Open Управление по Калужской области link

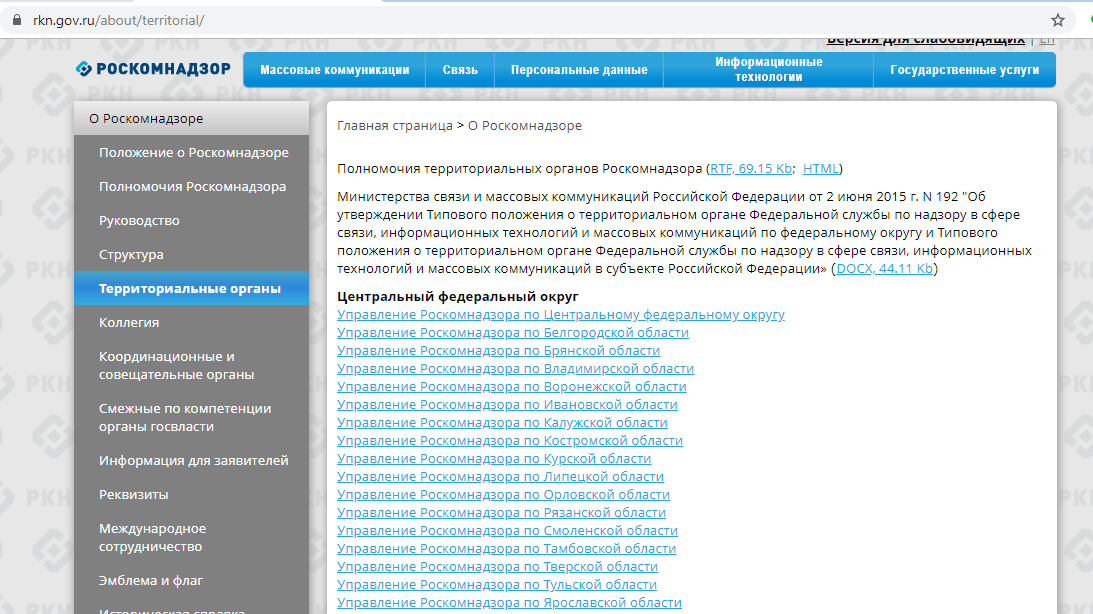click(503, 423)
